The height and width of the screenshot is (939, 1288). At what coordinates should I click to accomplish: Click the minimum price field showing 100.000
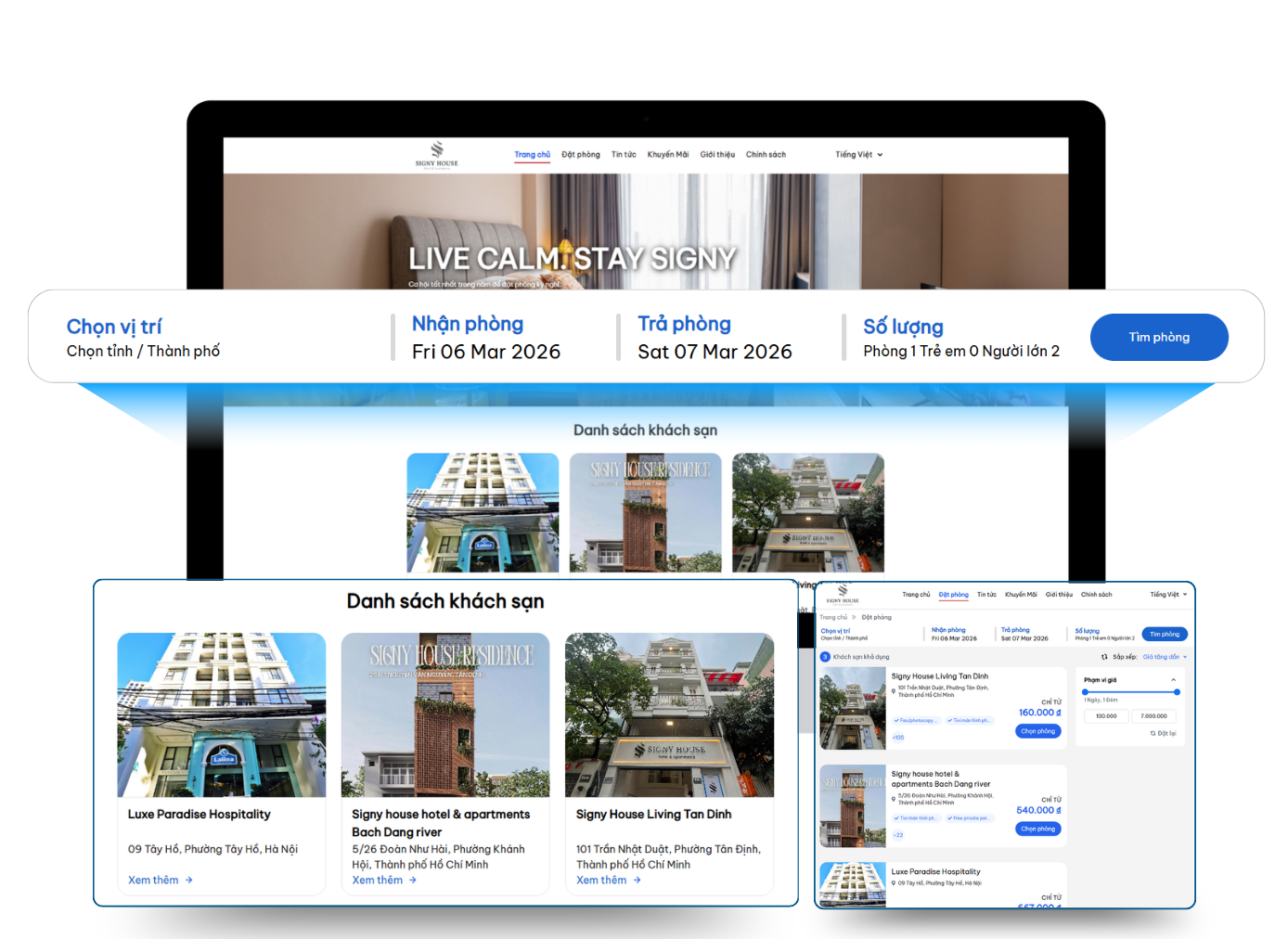coord(1105,716)
